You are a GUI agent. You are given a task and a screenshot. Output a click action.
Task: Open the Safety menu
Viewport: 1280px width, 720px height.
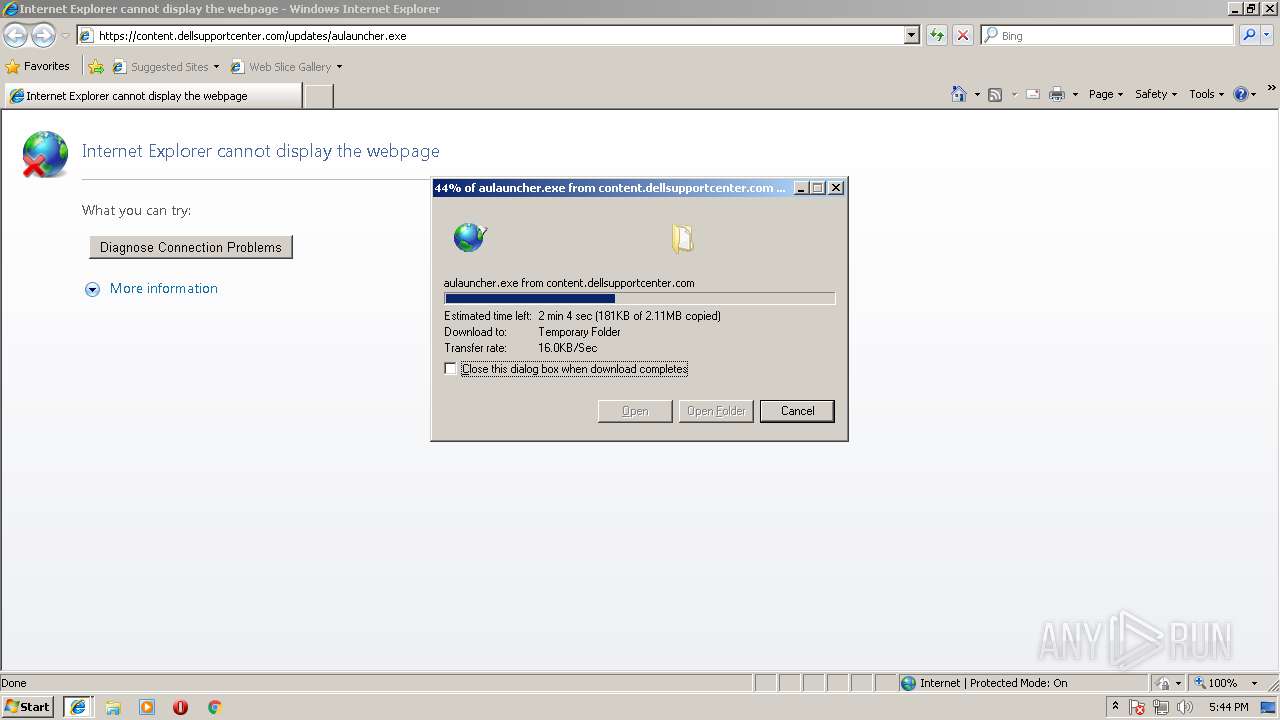(x=1156, y=94)
